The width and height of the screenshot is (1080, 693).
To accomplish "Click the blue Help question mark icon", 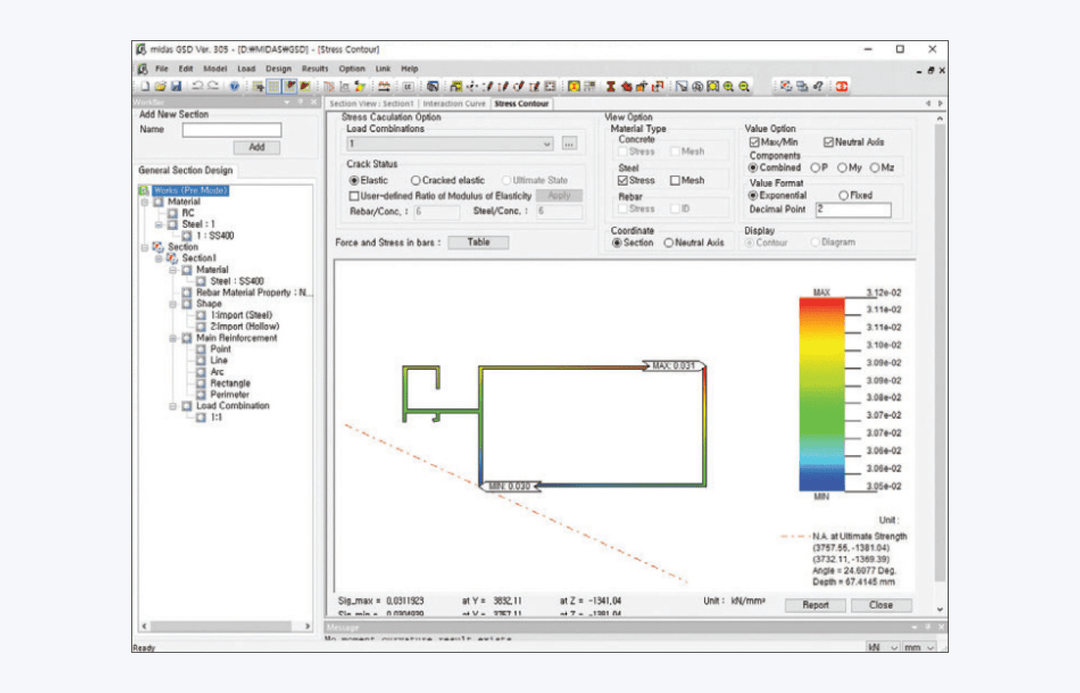I will pyautogui.click(x=234, y=86).
